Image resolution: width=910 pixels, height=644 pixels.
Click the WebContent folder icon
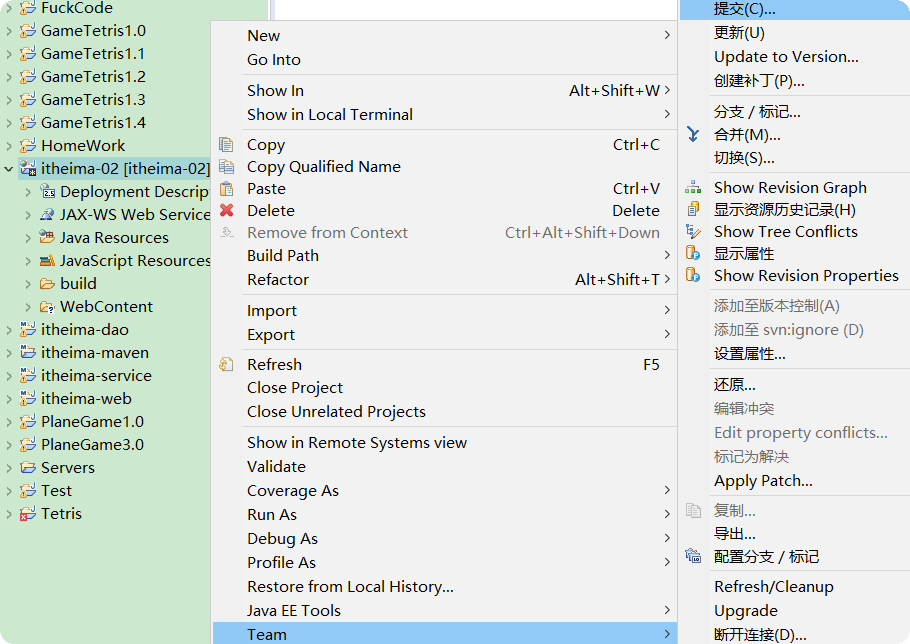(47, 306)
